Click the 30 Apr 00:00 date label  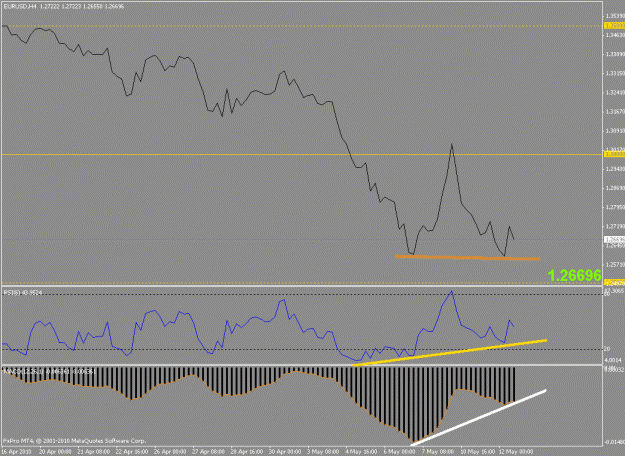(285, 452)
